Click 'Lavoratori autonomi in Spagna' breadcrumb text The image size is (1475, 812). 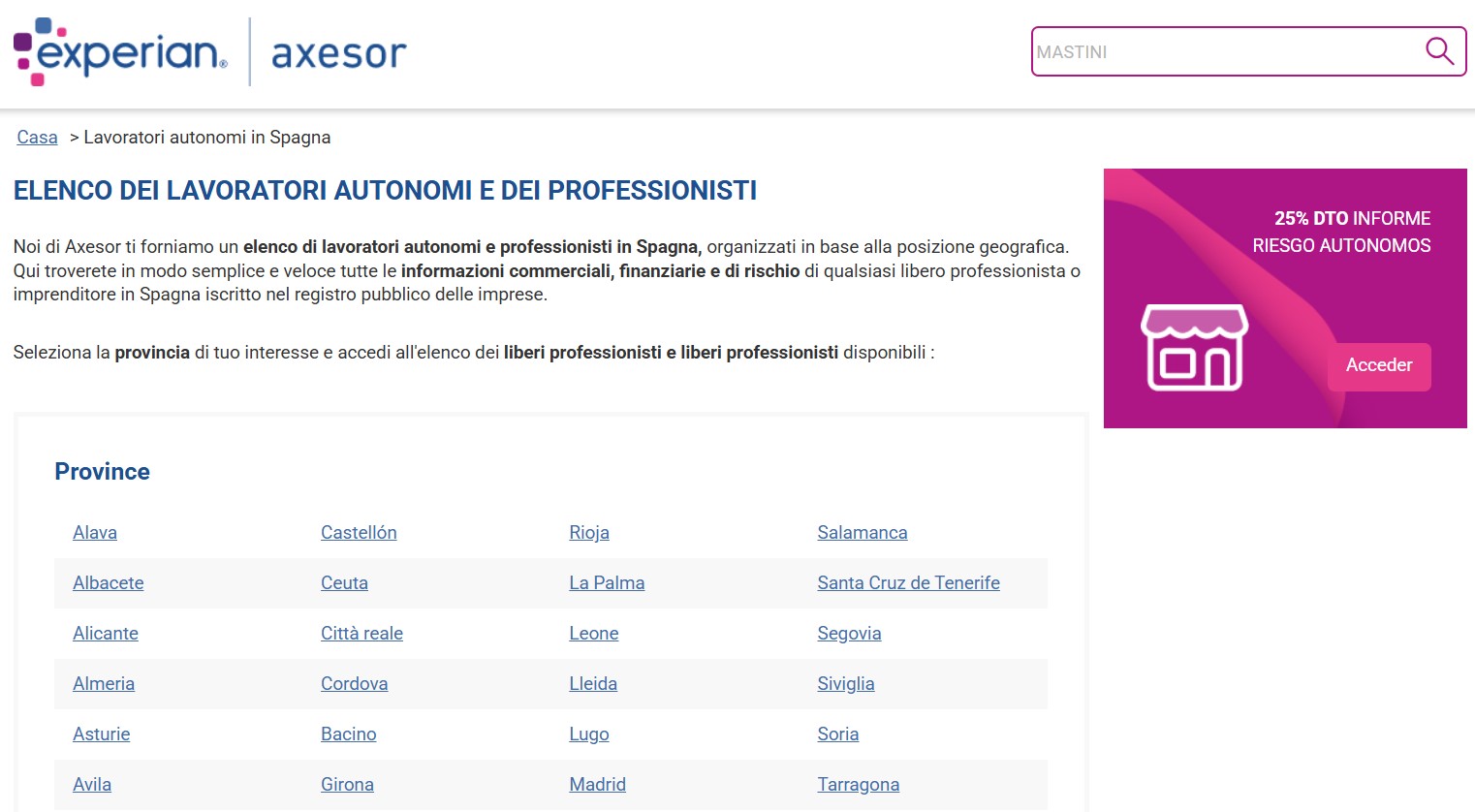point(207,138)
